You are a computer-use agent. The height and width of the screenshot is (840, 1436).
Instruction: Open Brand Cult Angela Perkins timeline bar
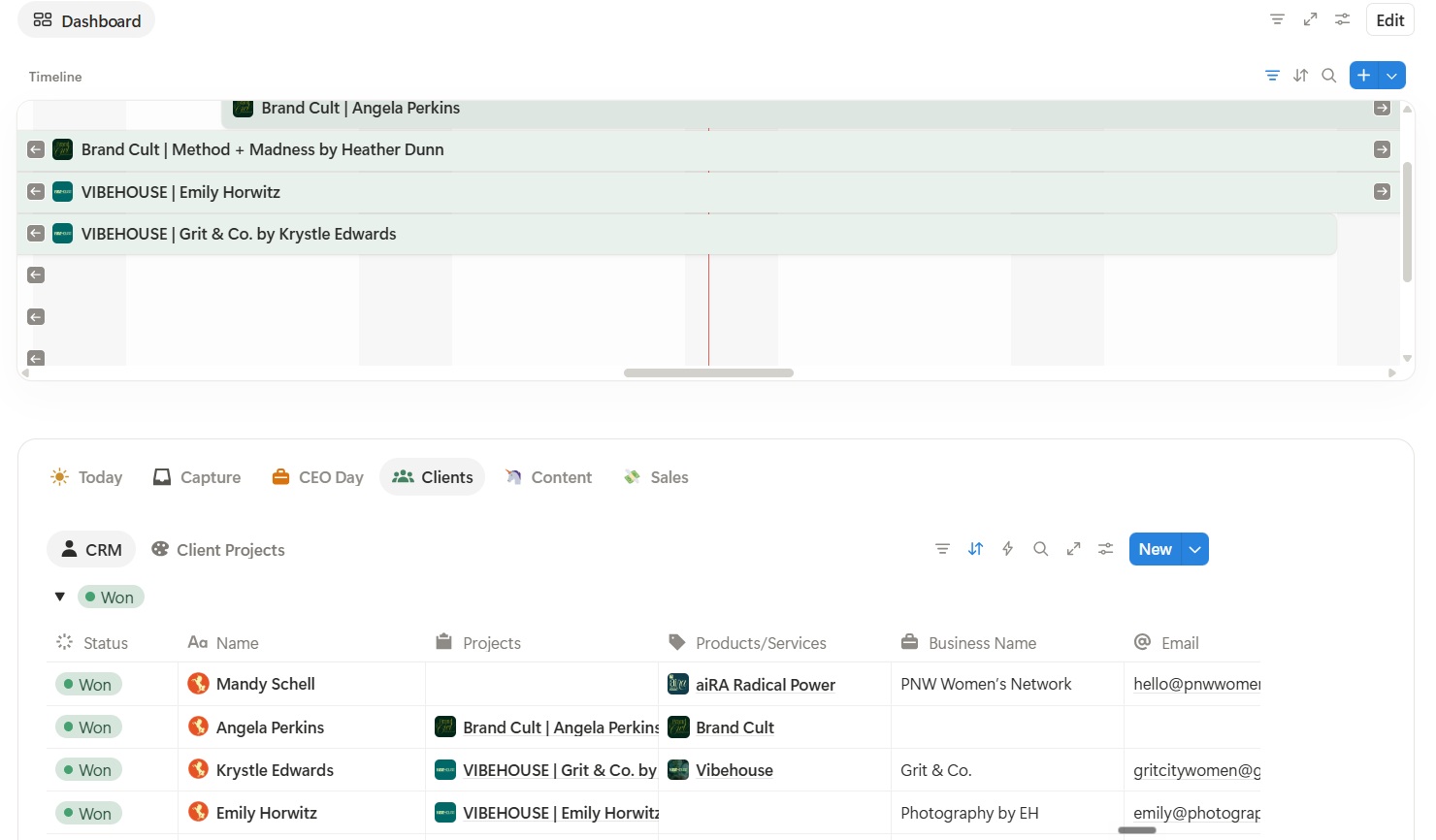coord(810,113)
